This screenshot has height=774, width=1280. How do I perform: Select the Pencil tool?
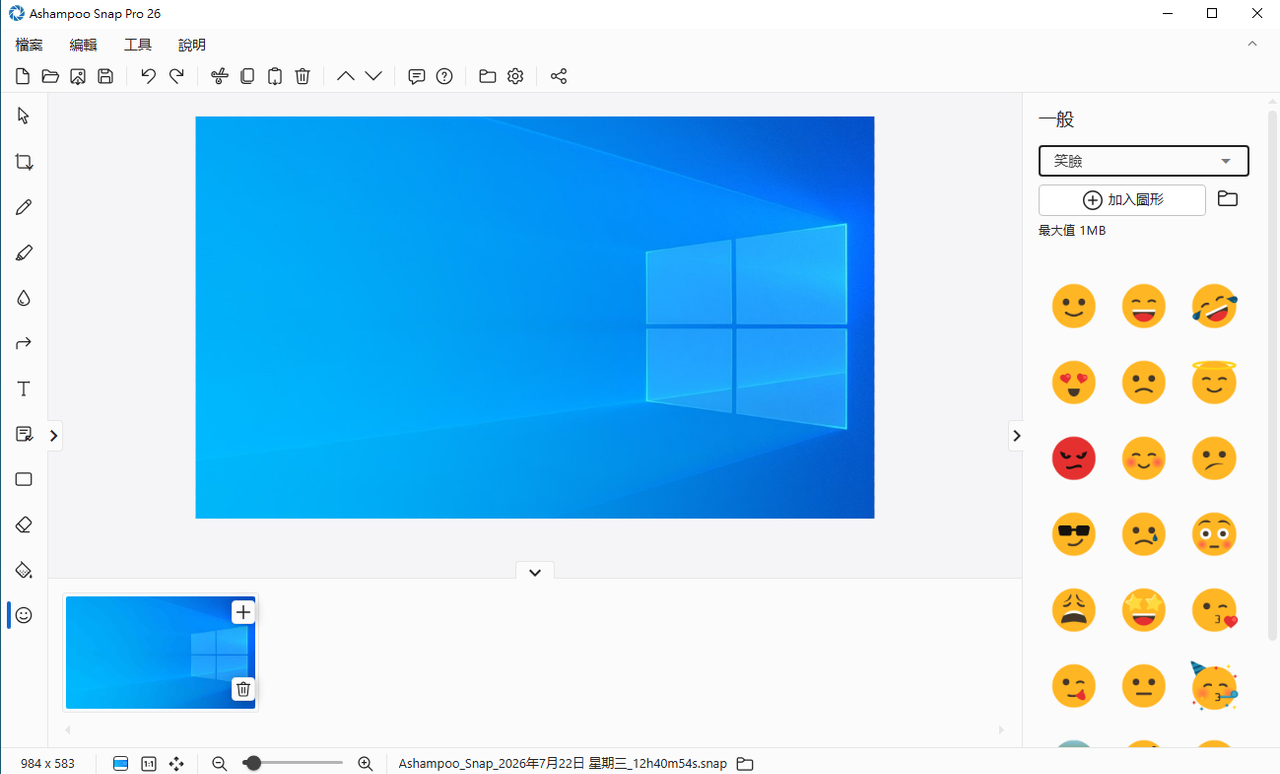[24, 207]
